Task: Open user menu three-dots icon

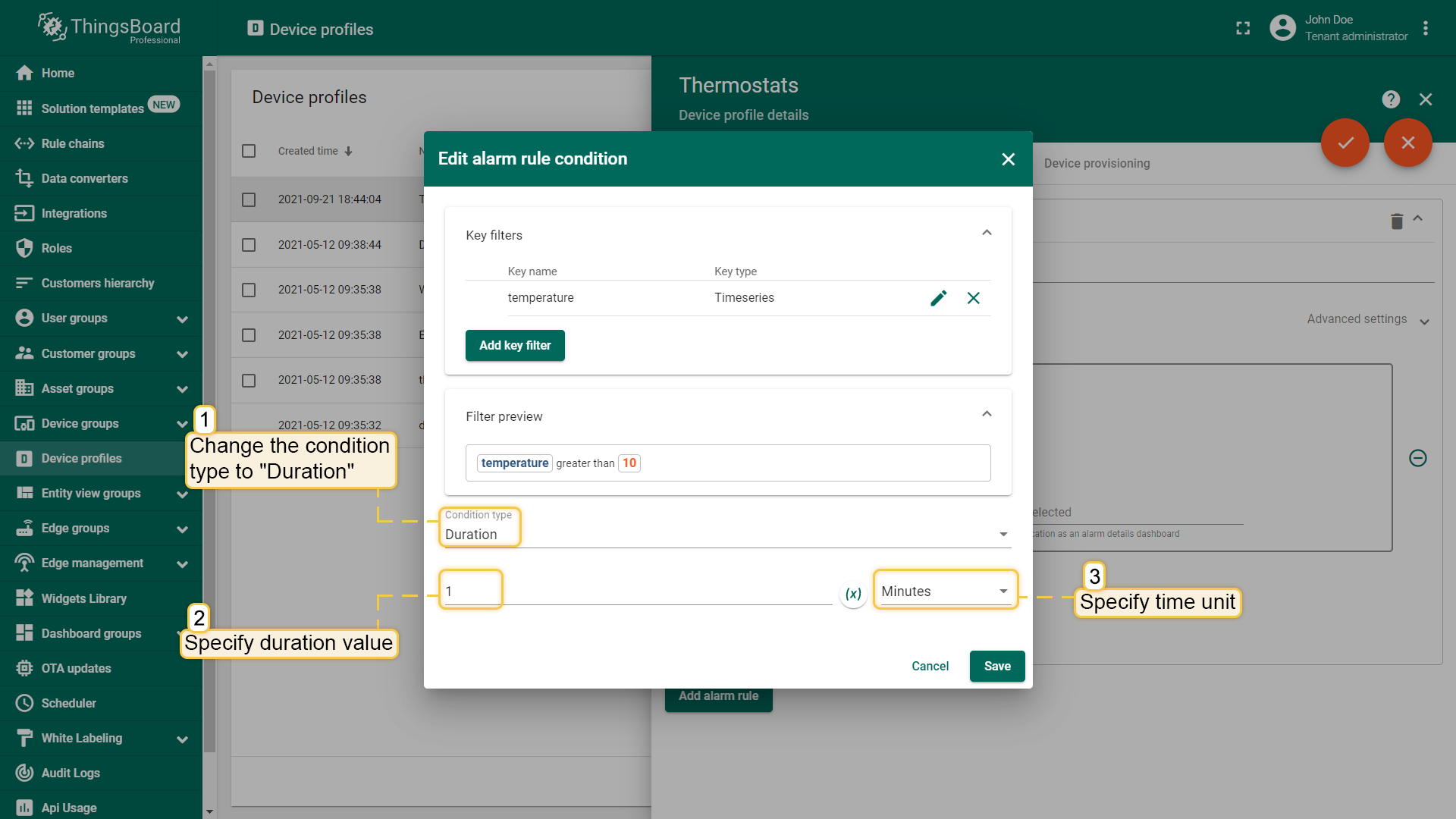Action: [x=1426, y=29]
